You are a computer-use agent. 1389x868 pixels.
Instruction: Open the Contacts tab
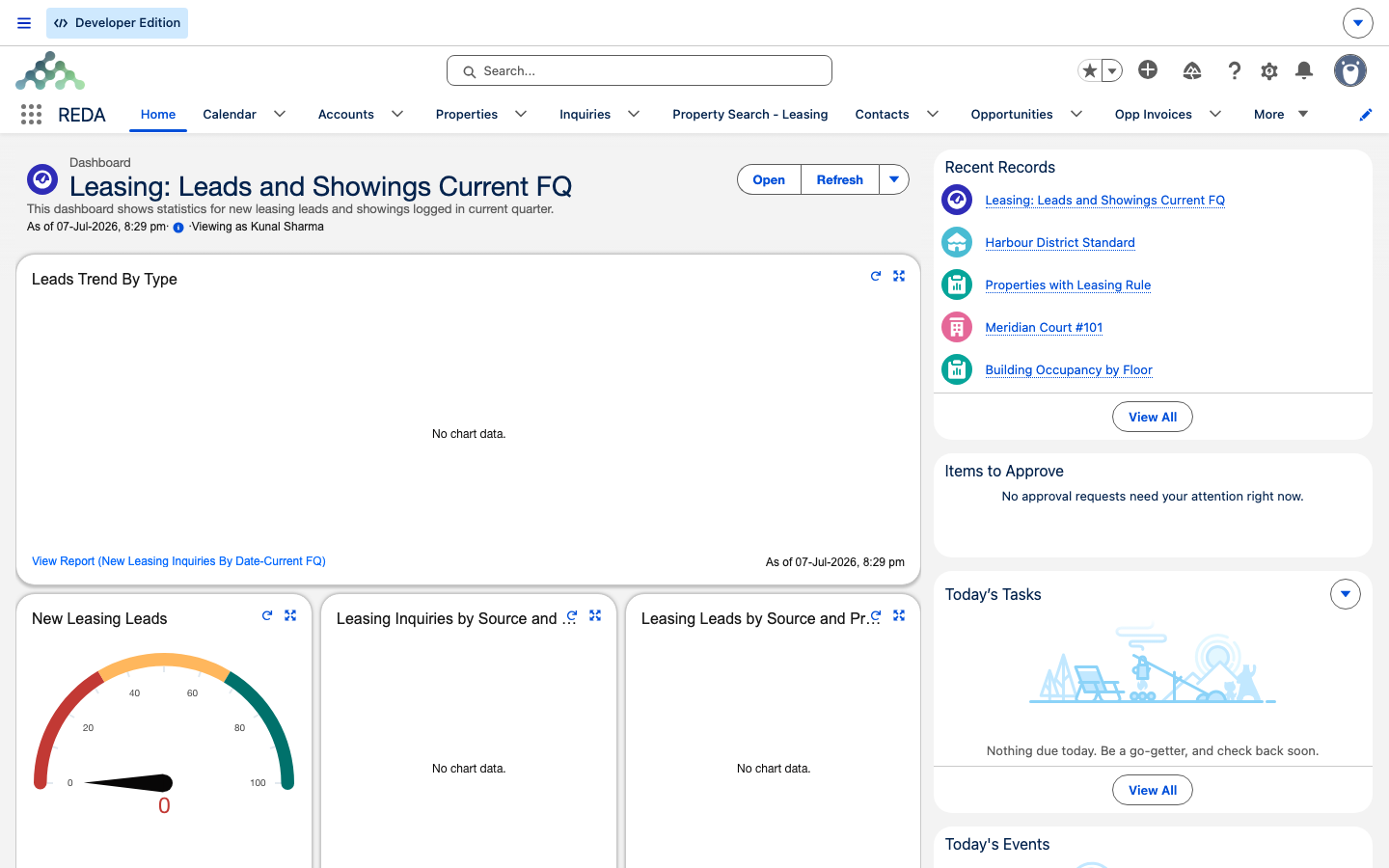[883, 114]
